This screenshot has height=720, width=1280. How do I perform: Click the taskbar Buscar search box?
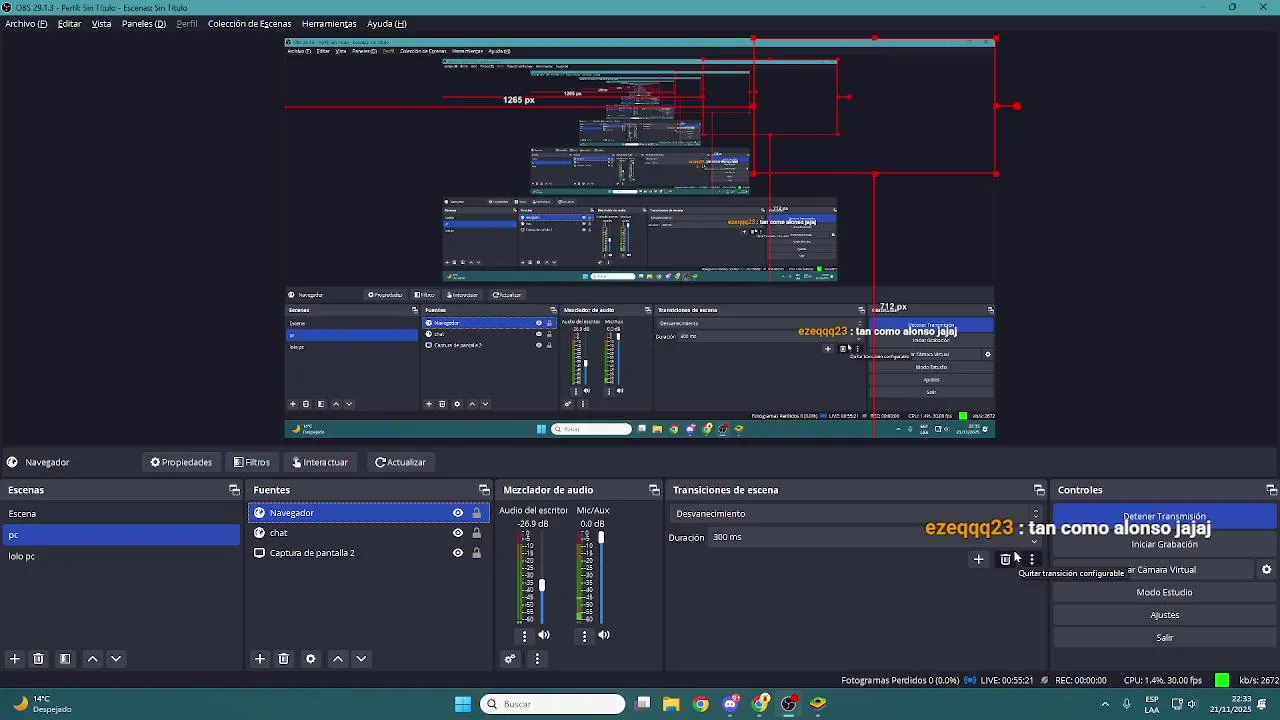(552, 704)
